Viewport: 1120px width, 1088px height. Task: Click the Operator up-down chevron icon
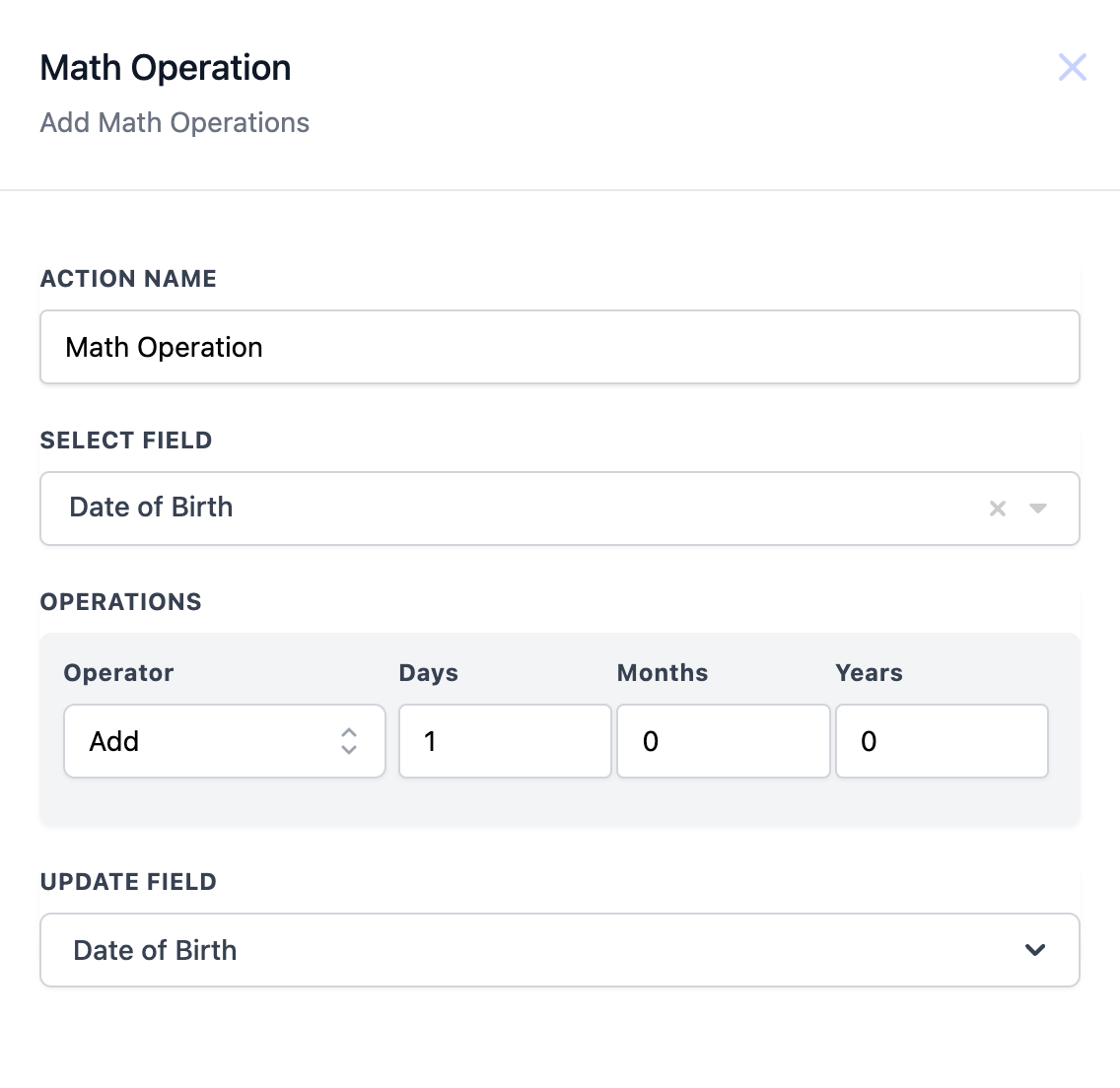pyautogui.click(x=349, y=741)
